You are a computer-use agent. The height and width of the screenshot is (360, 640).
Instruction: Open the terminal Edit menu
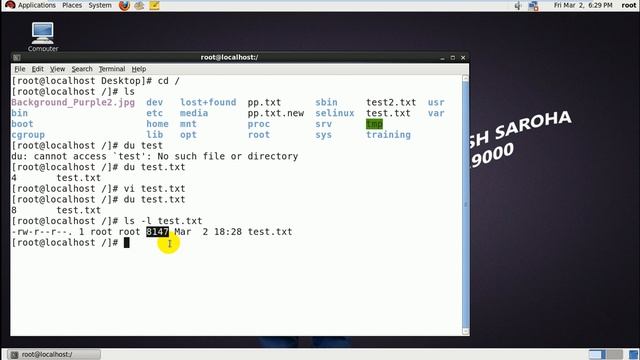click(38, 69)
